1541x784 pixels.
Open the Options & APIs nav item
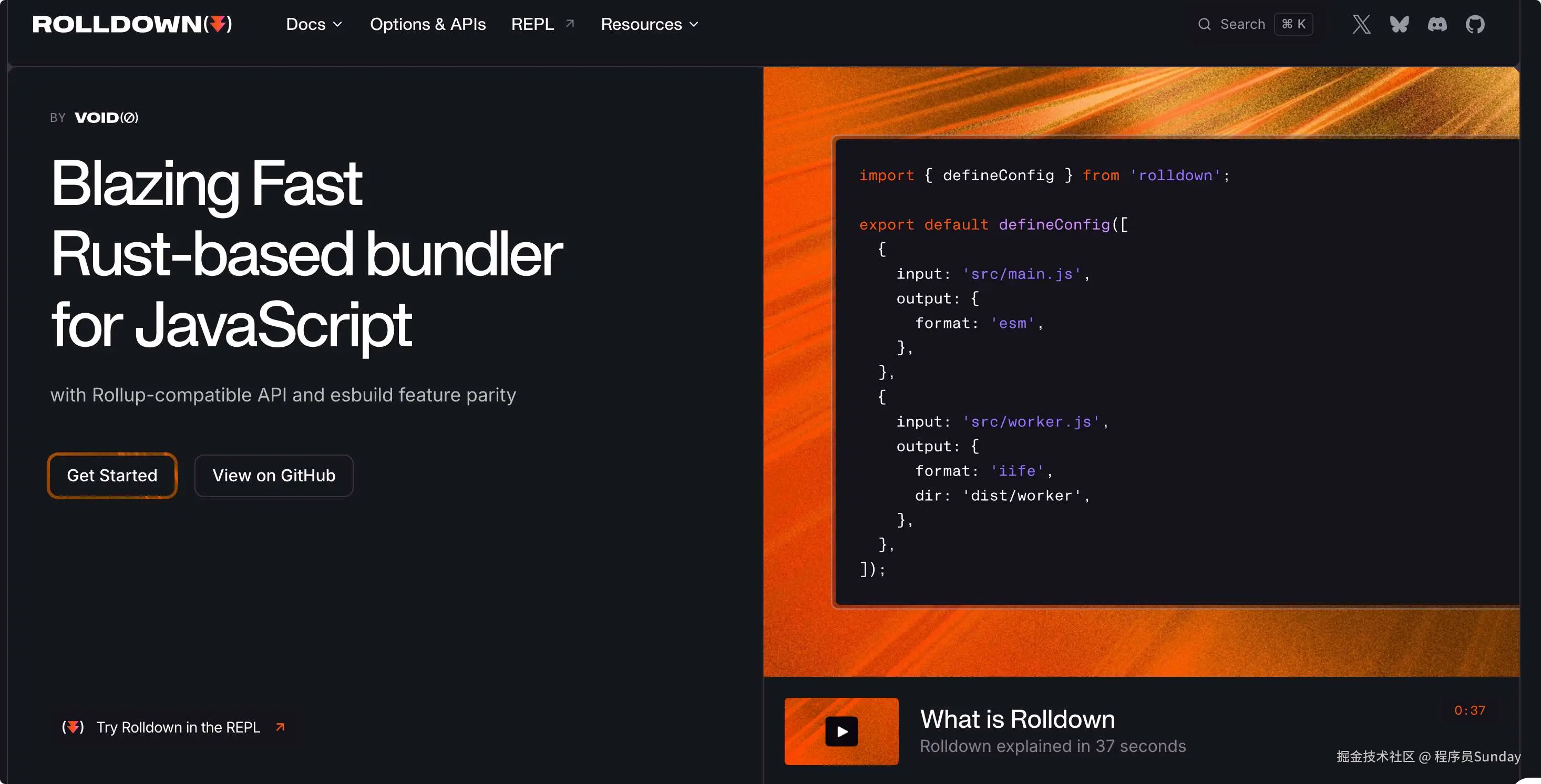click(x=428, y=25)
